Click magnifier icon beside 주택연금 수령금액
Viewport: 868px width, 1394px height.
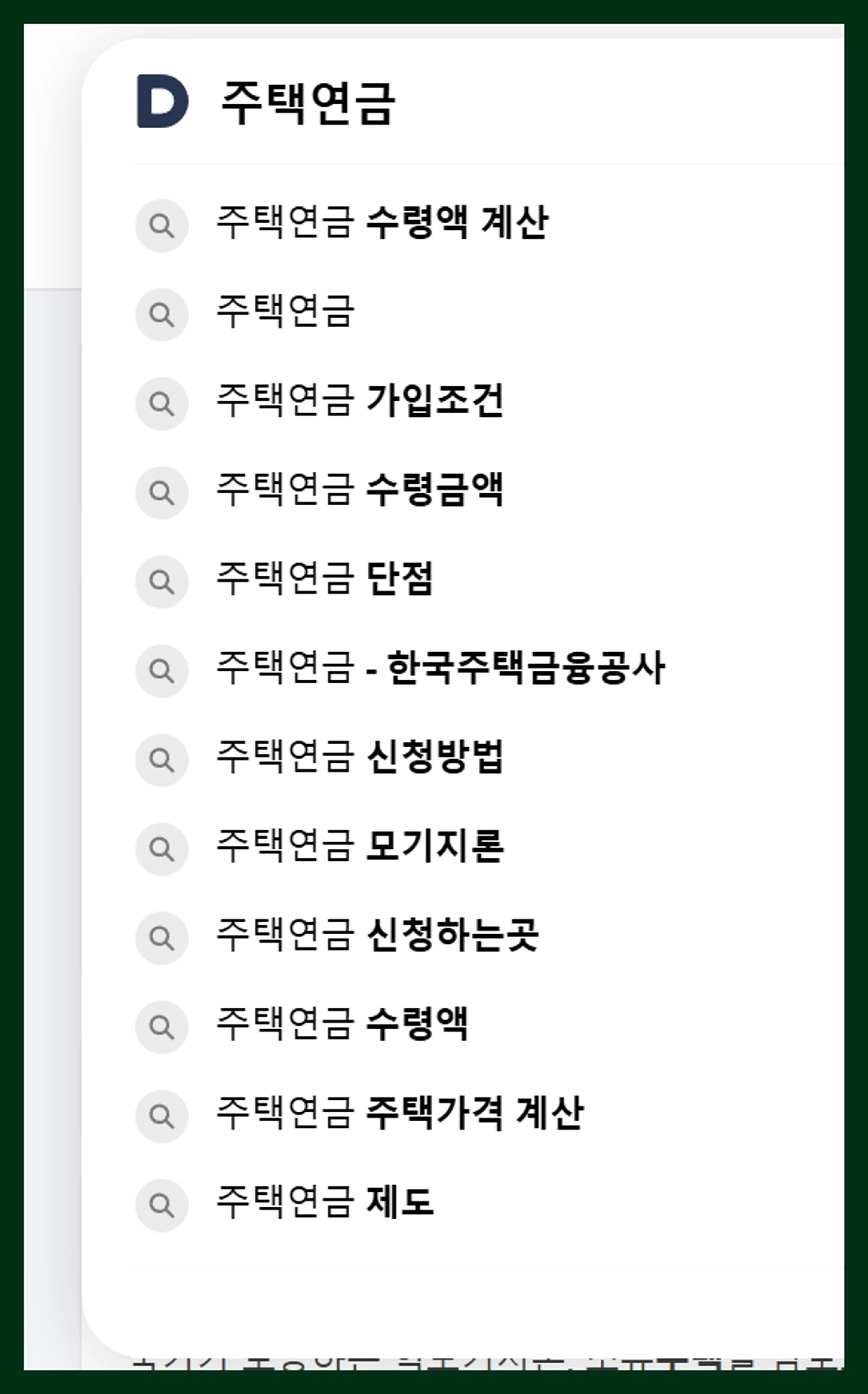(x=162, y=493)
